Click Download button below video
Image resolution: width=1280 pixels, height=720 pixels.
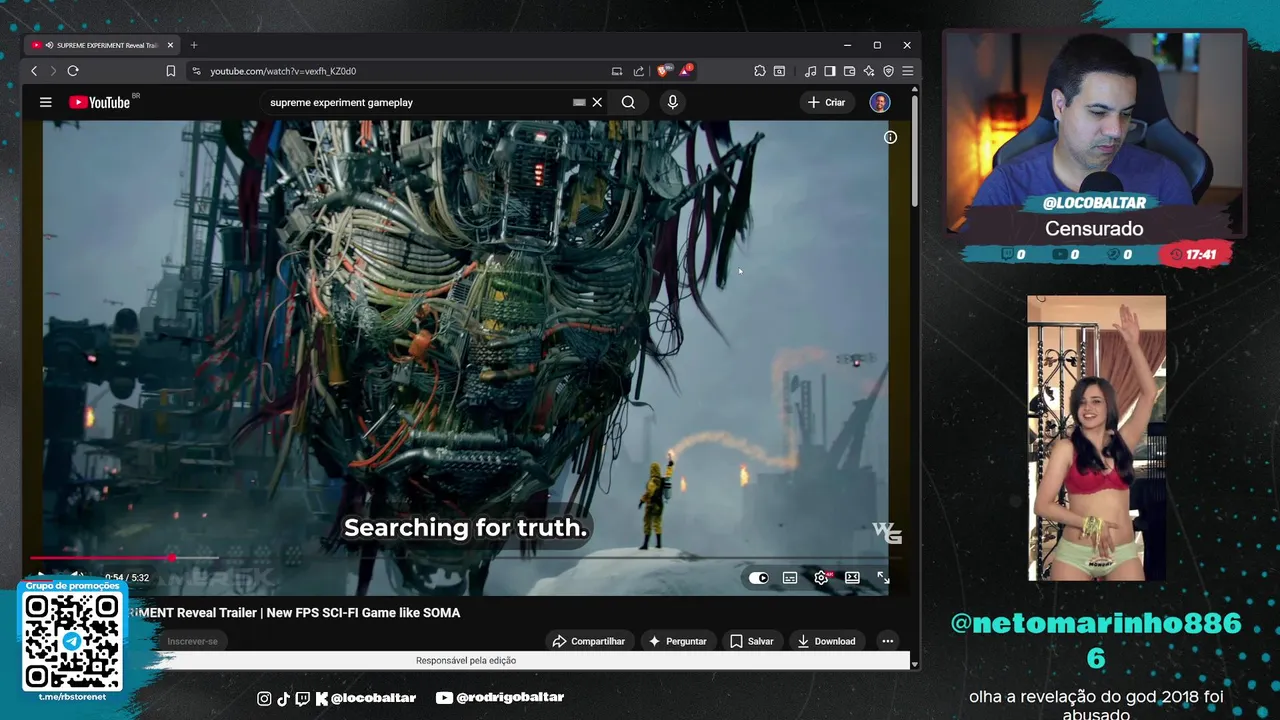coord(826,641)
